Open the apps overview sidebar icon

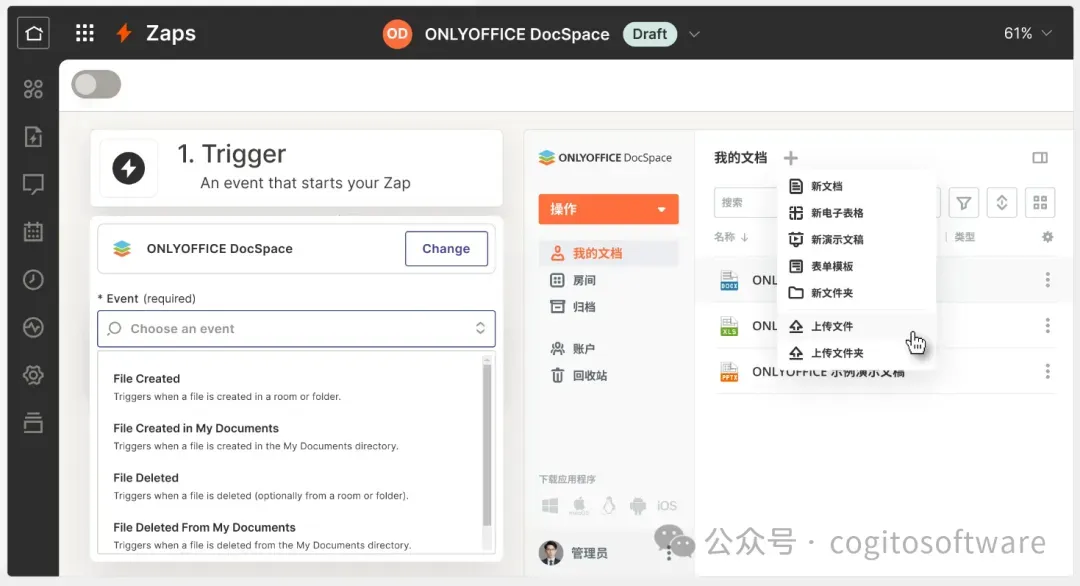[x=33, y=89]
